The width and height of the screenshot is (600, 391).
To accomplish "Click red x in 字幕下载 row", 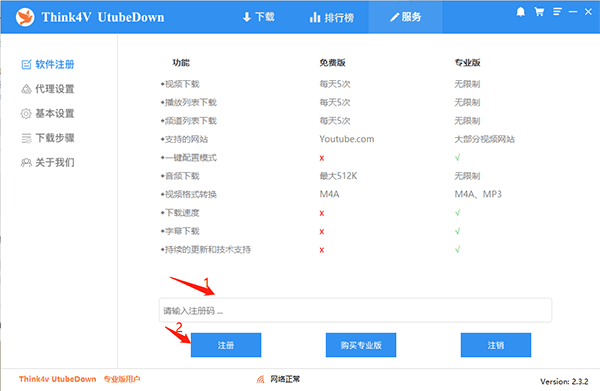I will coord(322,231).
